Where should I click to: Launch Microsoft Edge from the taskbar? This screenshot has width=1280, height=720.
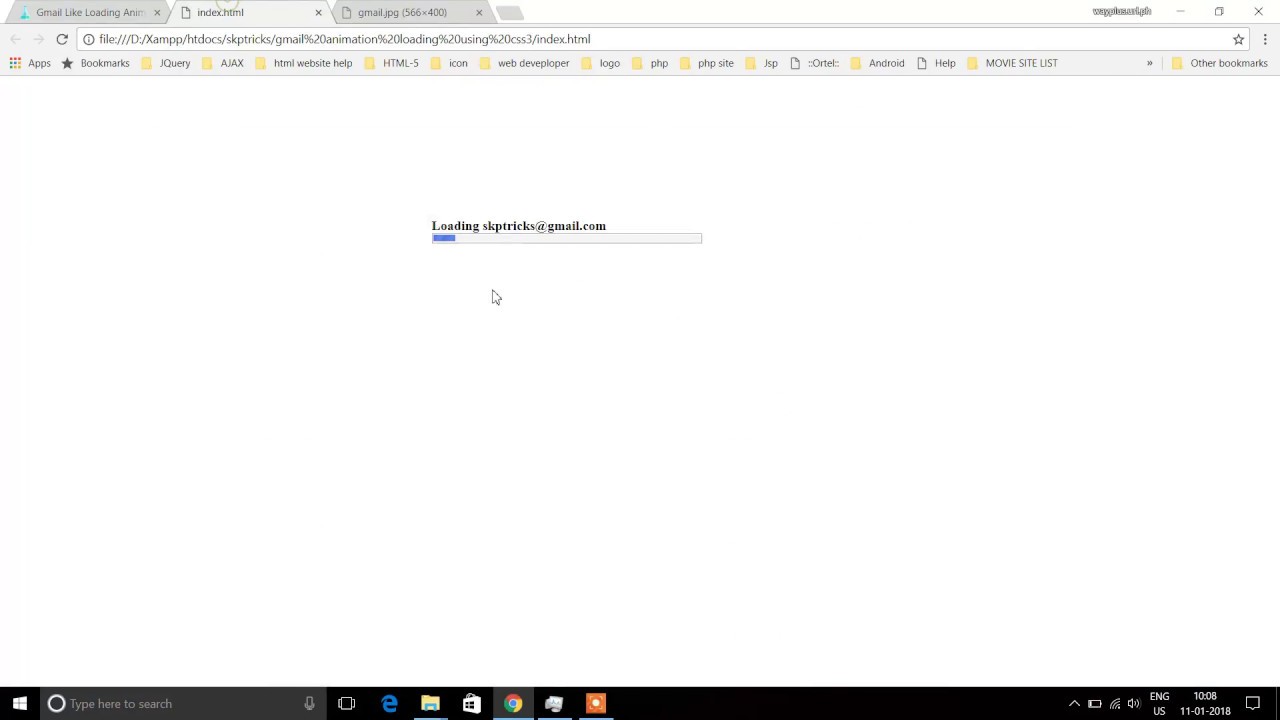[390, 703]
